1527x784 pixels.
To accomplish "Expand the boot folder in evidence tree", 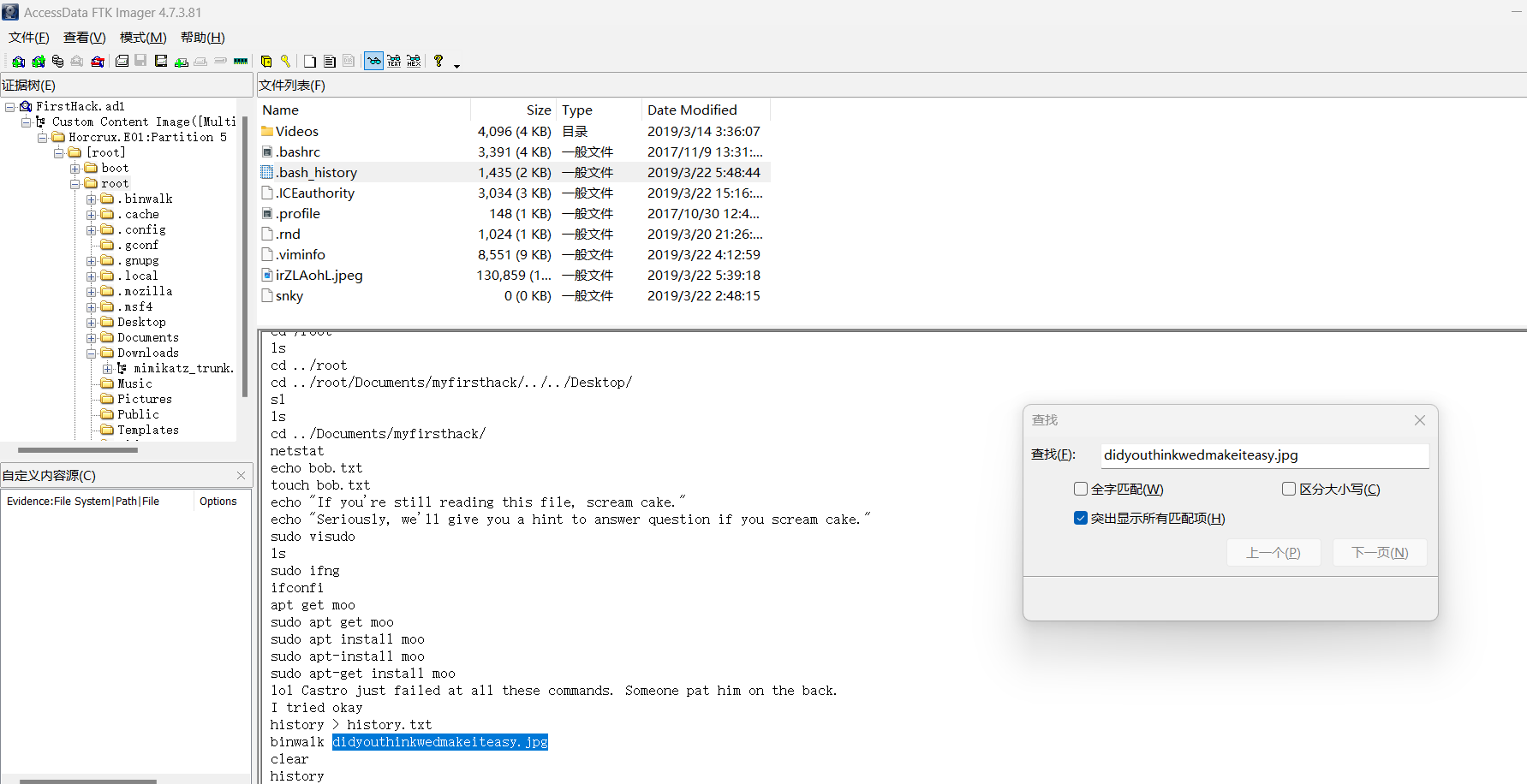I will coord(75,169).
